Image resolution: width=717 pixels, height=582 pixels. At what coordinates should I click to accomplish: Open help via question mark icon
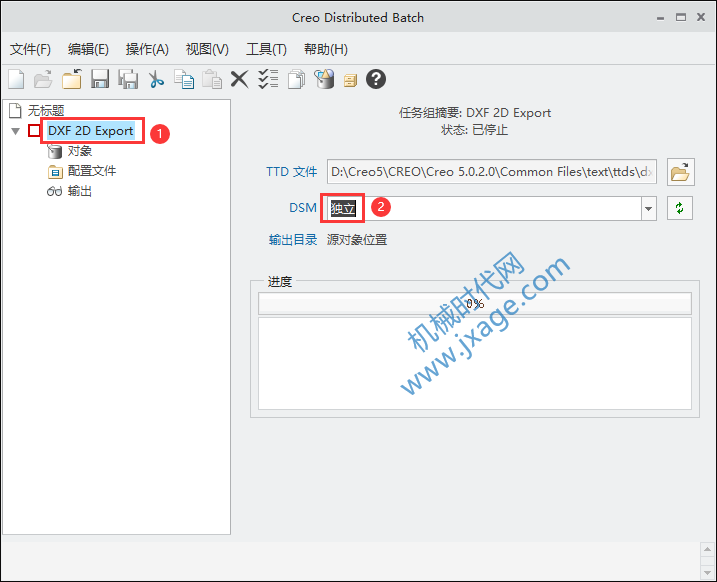[376, 79]
